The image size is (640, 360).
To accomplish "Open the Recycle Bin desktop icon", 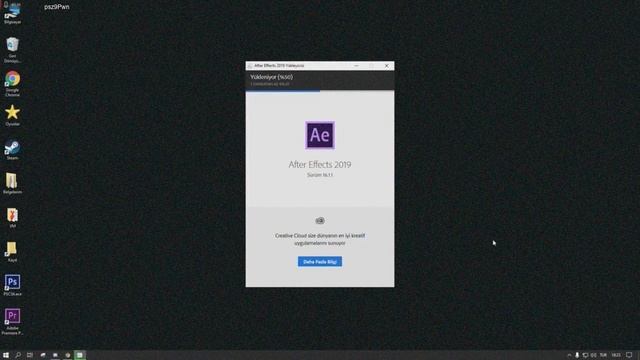I will tap(12, 50).
